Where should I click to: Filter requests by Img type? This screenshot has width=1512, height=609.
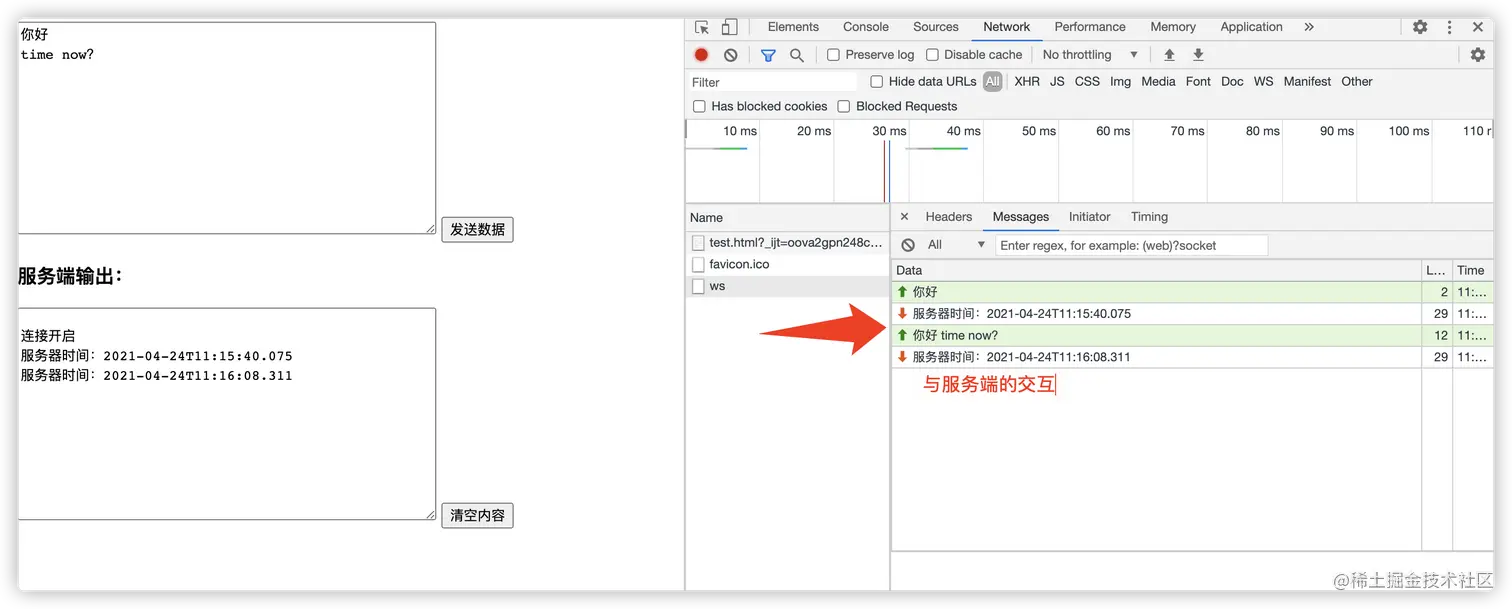coord(1120,82)
